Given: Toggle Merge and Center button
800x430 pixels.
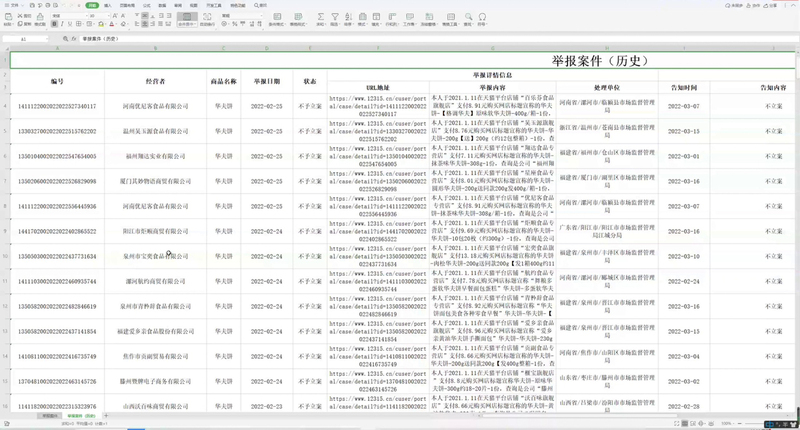Looking at the screenshot, I should (x=187, y=19).
